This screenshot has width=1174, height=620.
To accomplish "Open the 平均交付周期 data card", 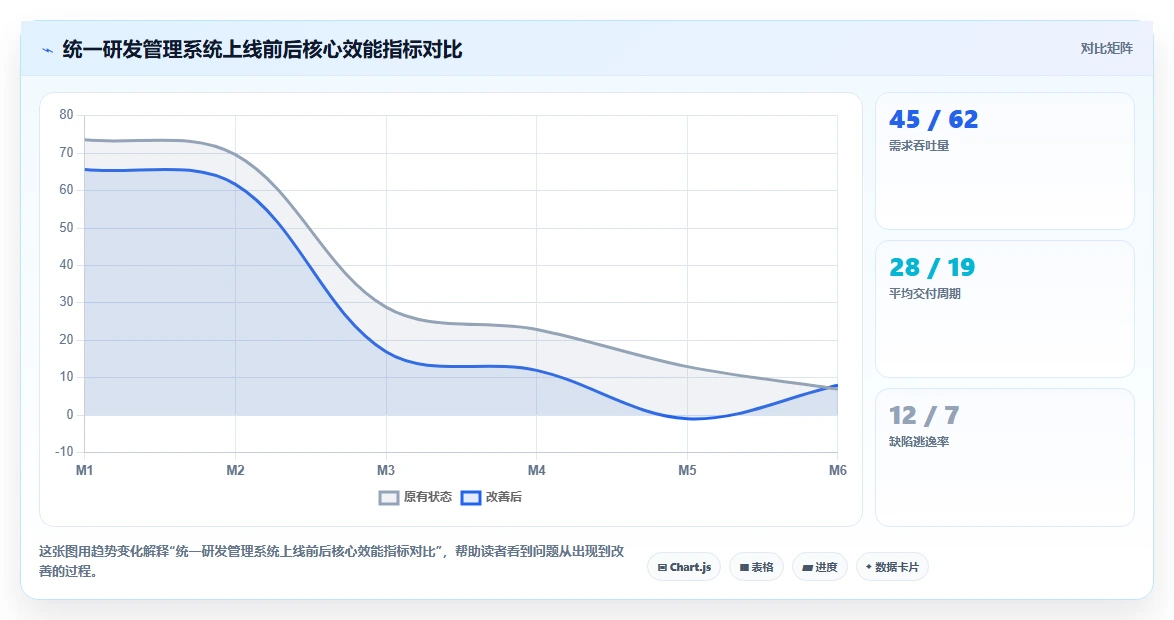I will 1005,309.
